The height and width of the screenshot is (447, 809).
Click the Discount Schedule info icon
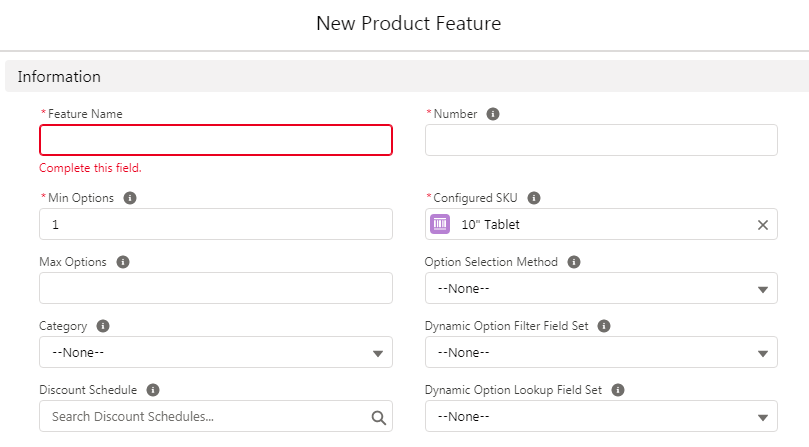[153, 390]
